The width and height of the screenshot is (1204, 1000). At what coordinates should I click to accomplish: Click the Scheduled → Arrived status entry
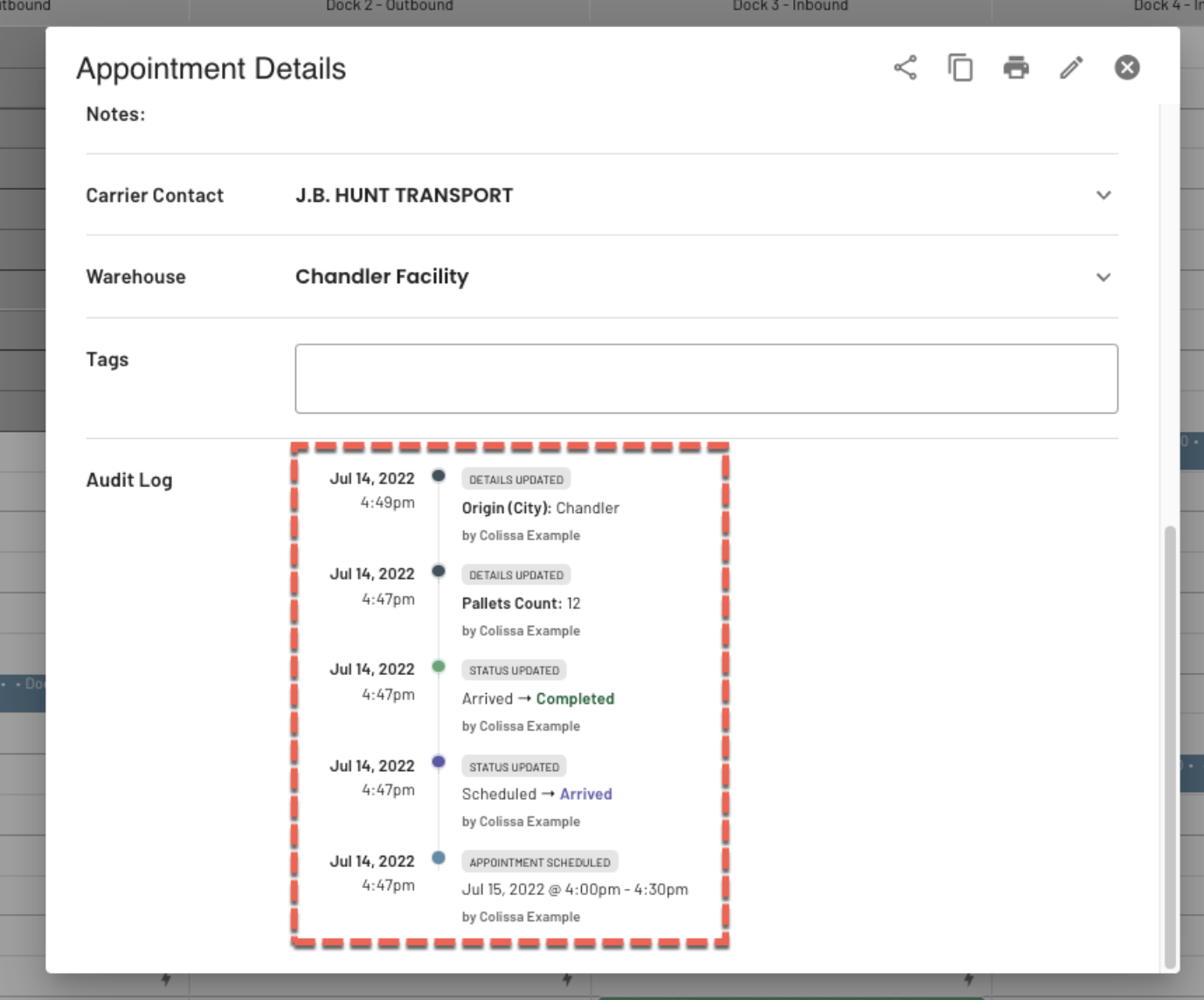pyautogui.click(x=536, y=794)
